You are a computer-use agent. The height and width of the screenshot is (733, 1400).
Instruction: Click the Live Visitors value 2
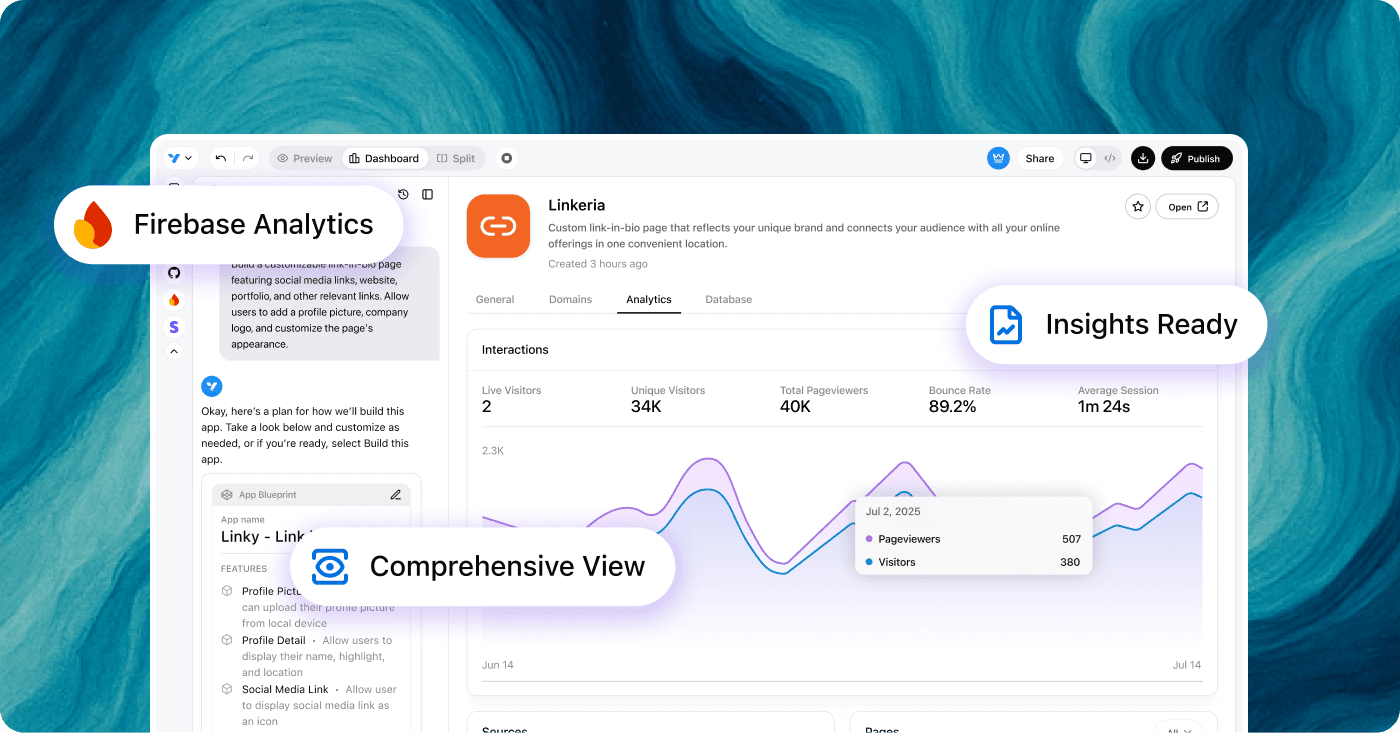(487, 407)
